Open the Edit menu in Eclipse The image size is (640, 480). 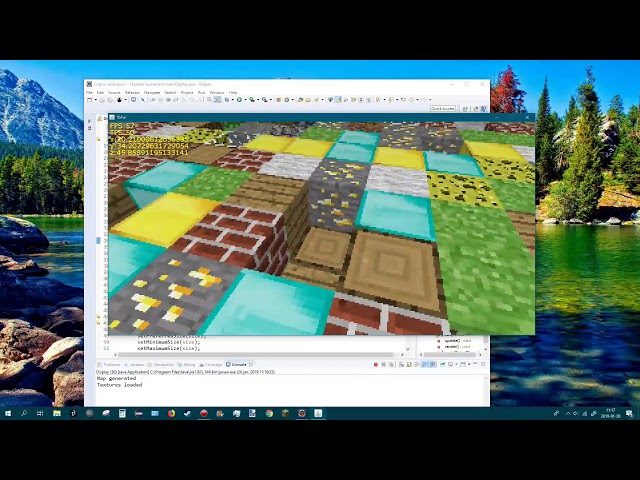pyautogui.click(x=100, y=93)
